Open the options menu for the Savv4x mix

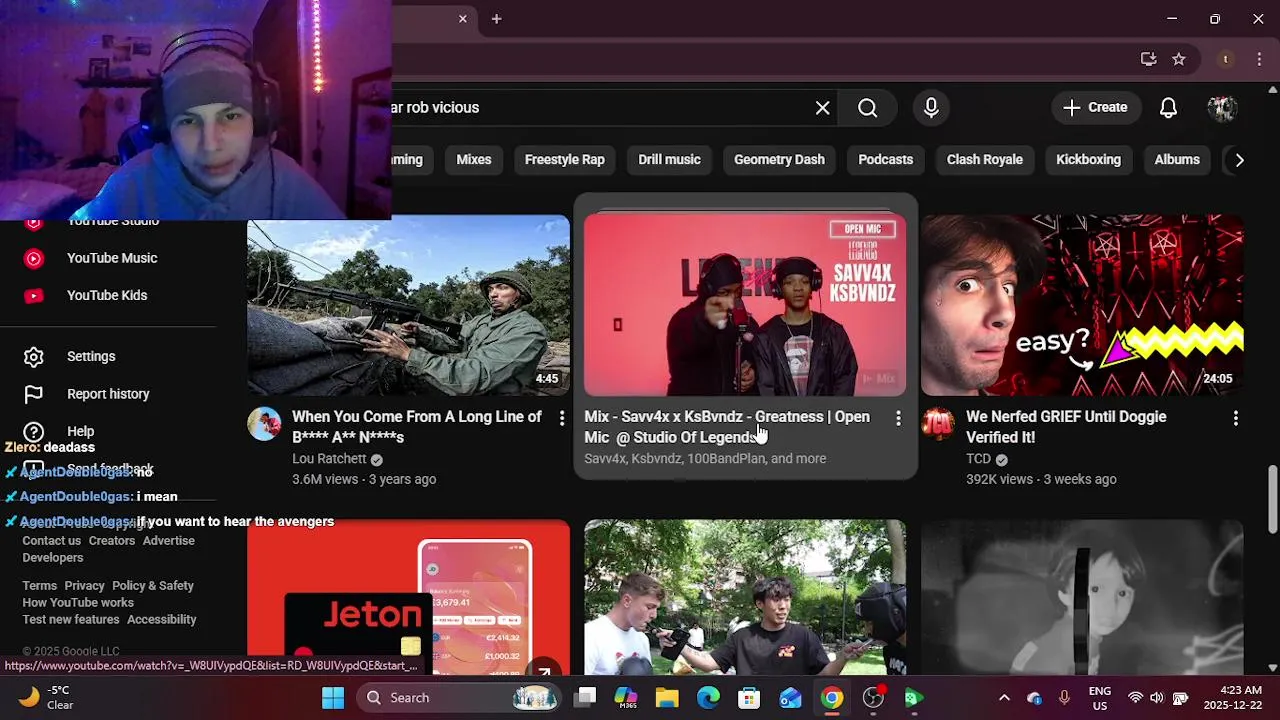pyautogui.click(x=898, y=418)
